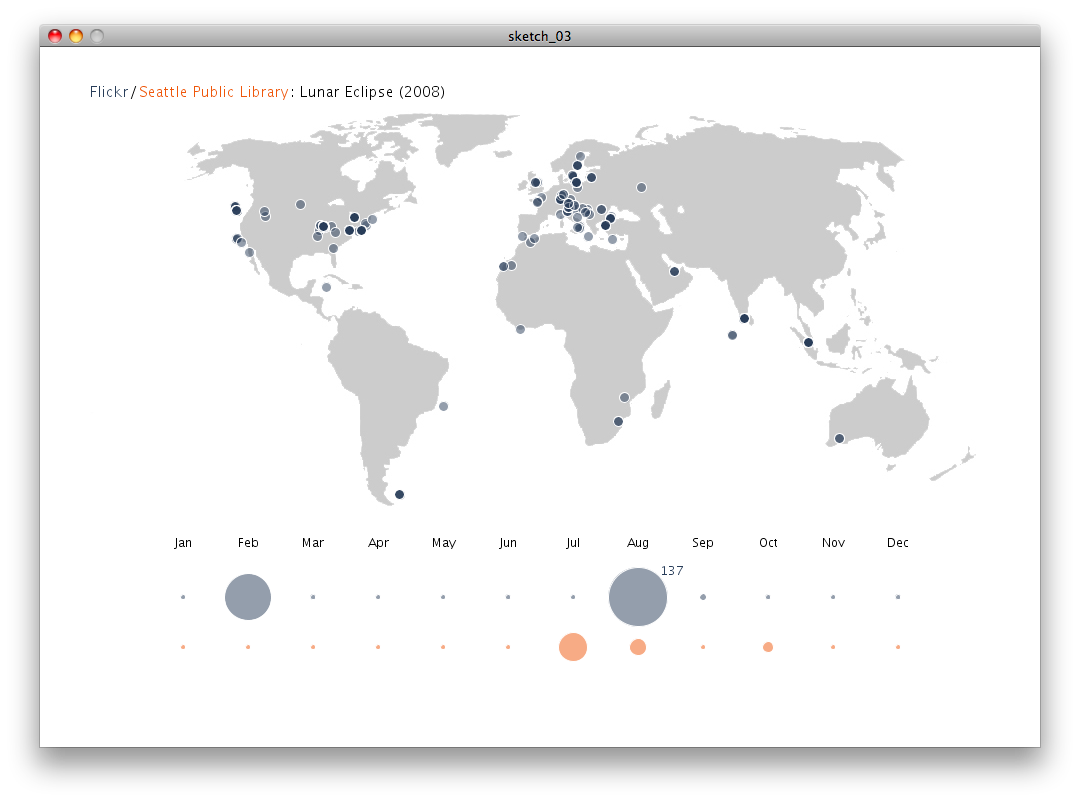Click the dot on the West African coast
The height and width of the screenshot is (802, 1080).
(x=520, y=329)
